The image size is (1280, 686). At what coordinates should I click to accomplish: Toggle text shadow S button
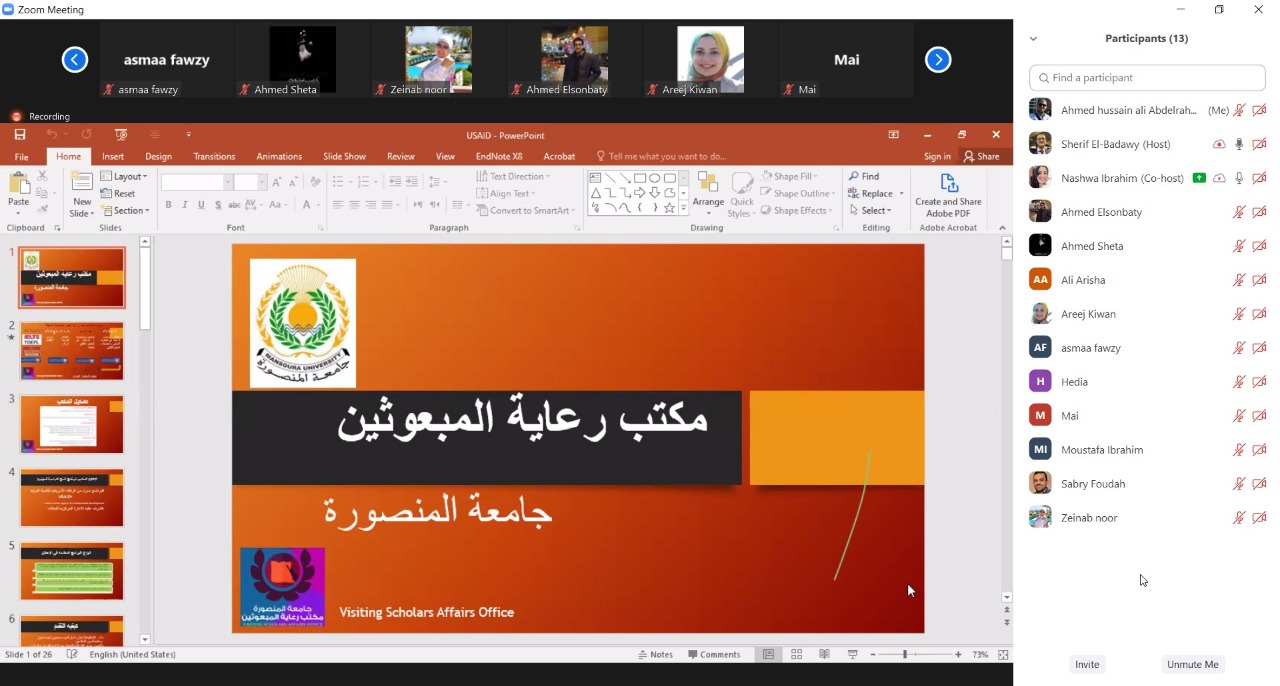coord(217,206)
